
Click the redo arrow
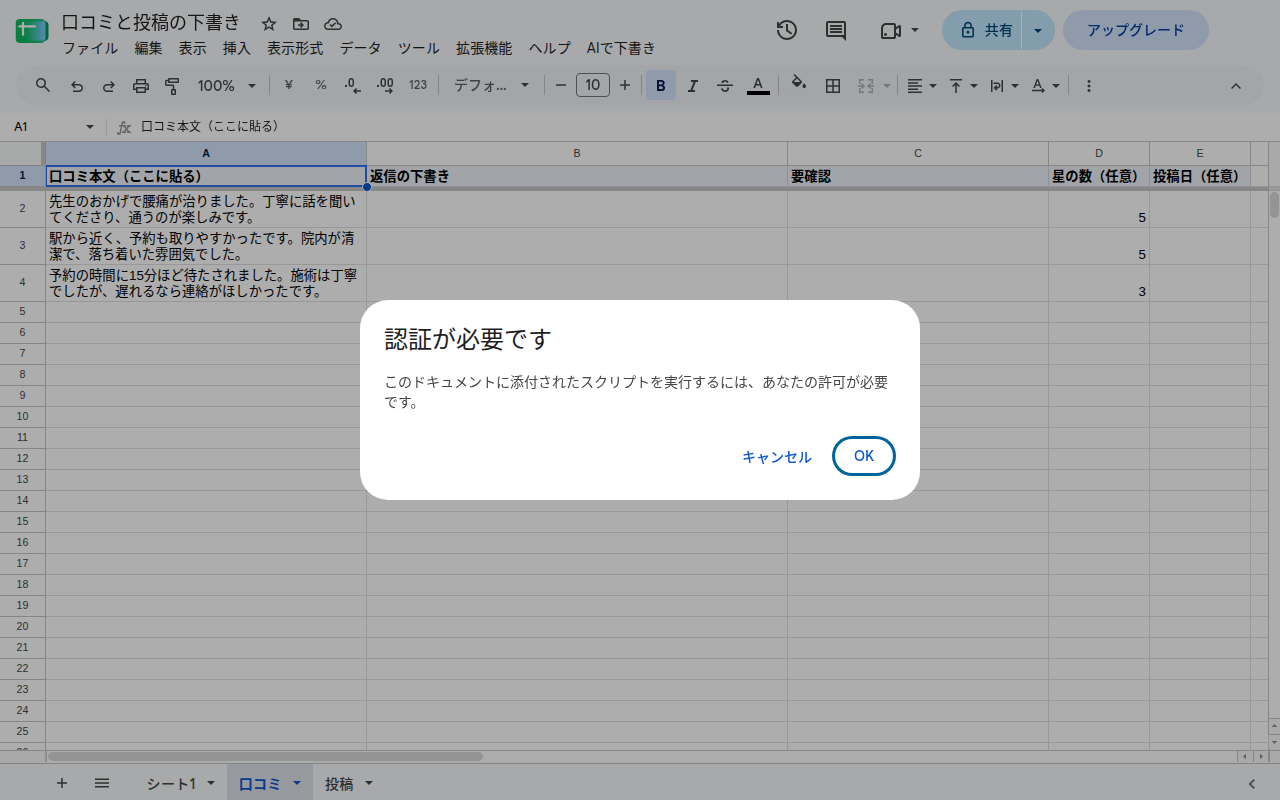[x=109, y=86]
